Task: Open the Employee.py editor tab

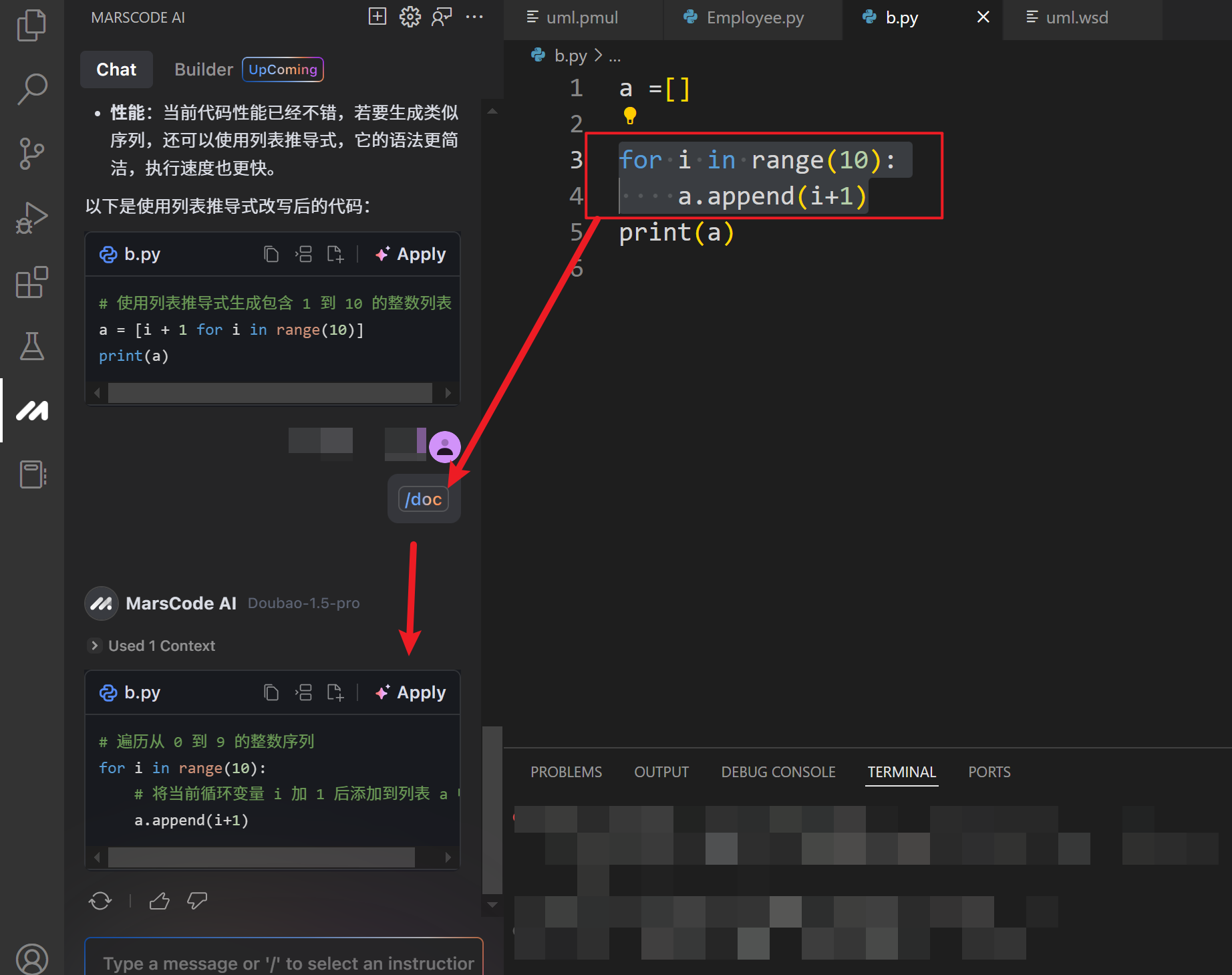Action: point(754,18)
